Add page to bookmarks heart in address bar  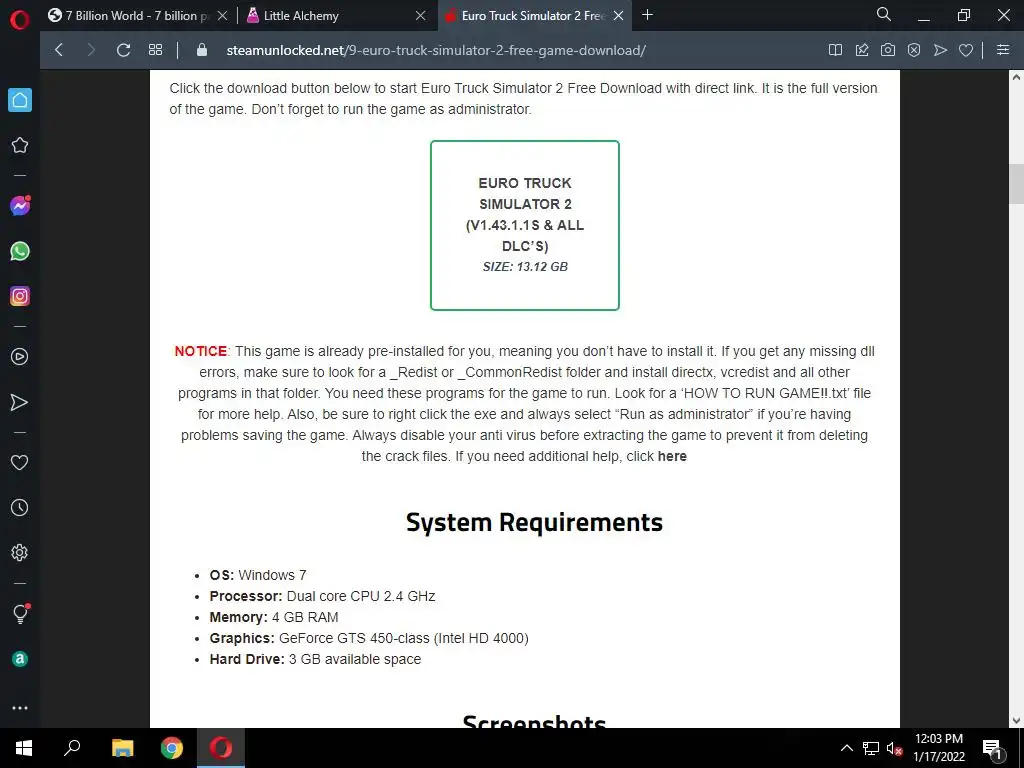point(966,50)
